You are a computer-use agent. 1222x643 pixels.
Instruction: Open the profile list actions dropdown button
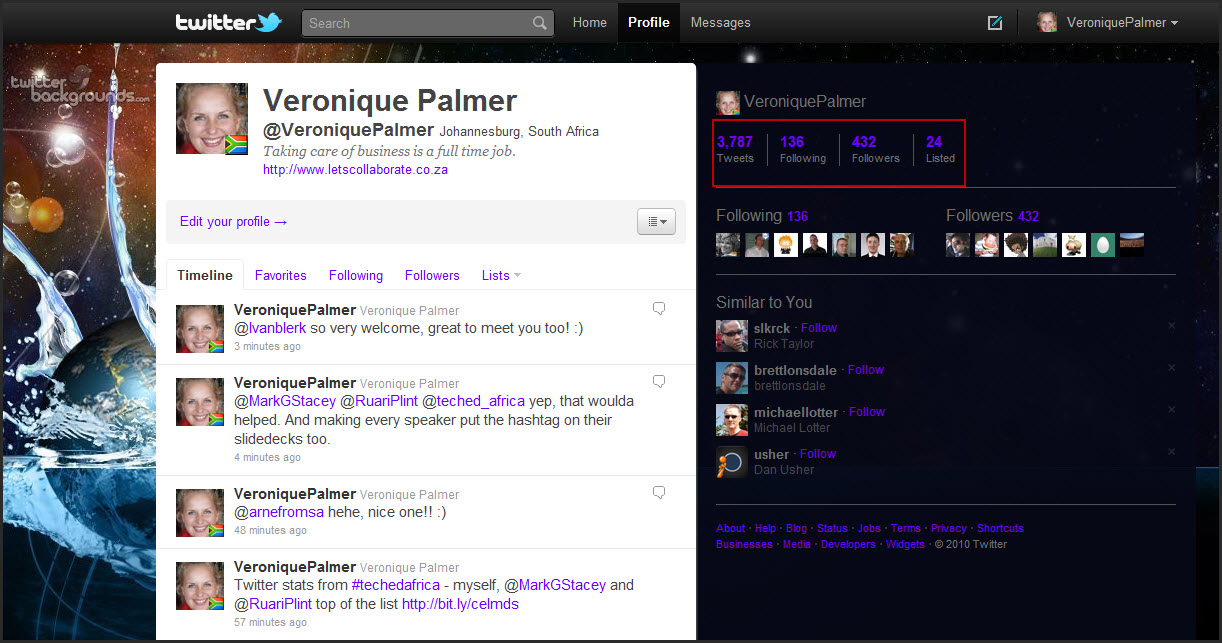[656, 221]
